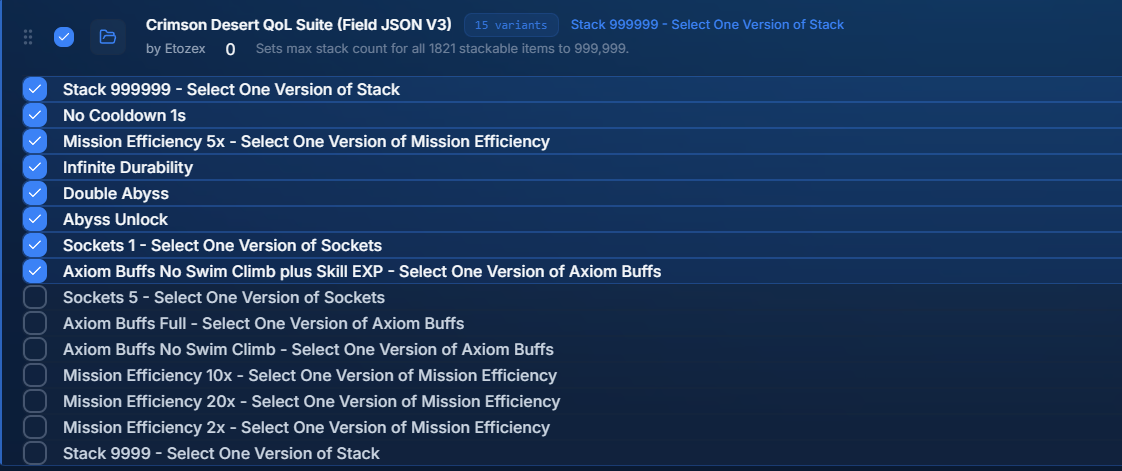The width and height of the screenshot is (1122, 471).
Task: Toggle off Infinite Durability
Action: (x=34, y=167)
